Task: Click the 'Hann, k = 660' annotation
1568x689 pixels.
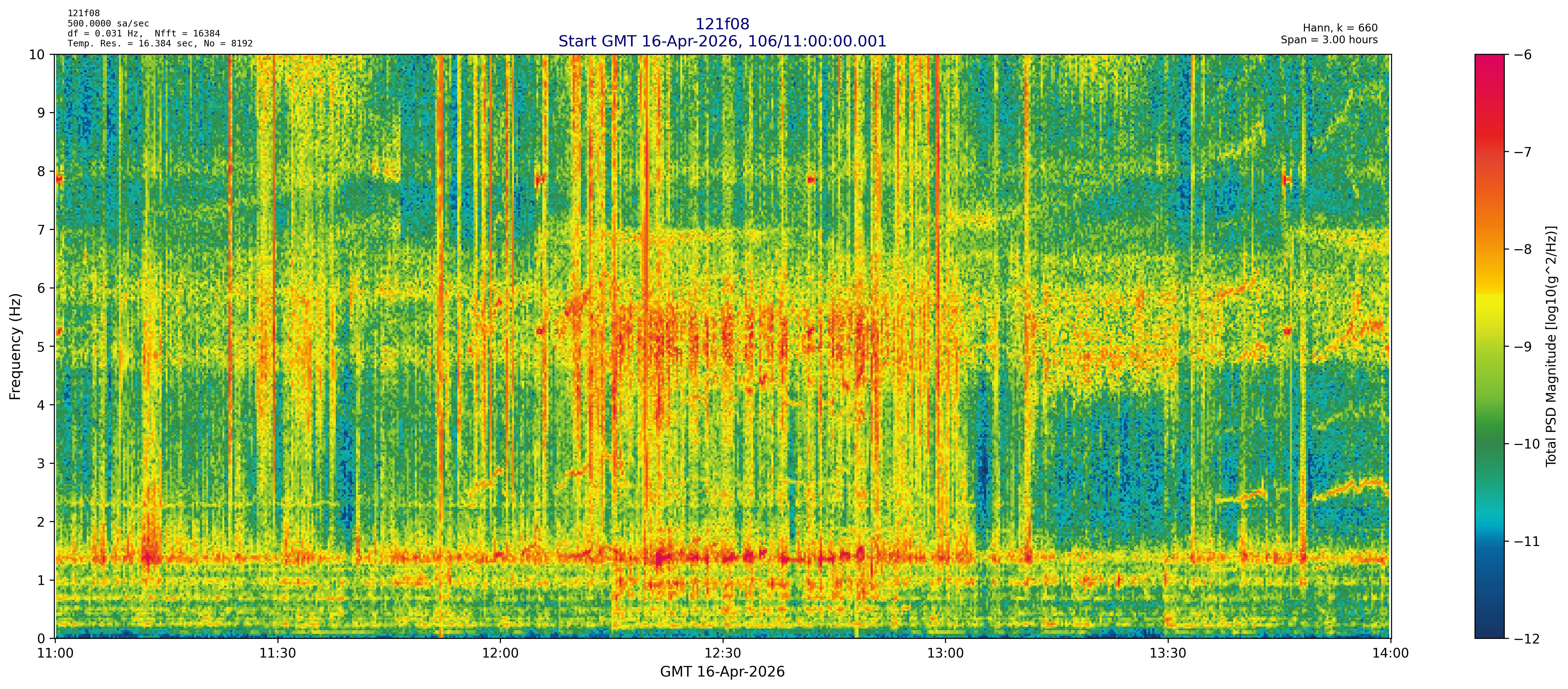Action: tap(1340, 28)
